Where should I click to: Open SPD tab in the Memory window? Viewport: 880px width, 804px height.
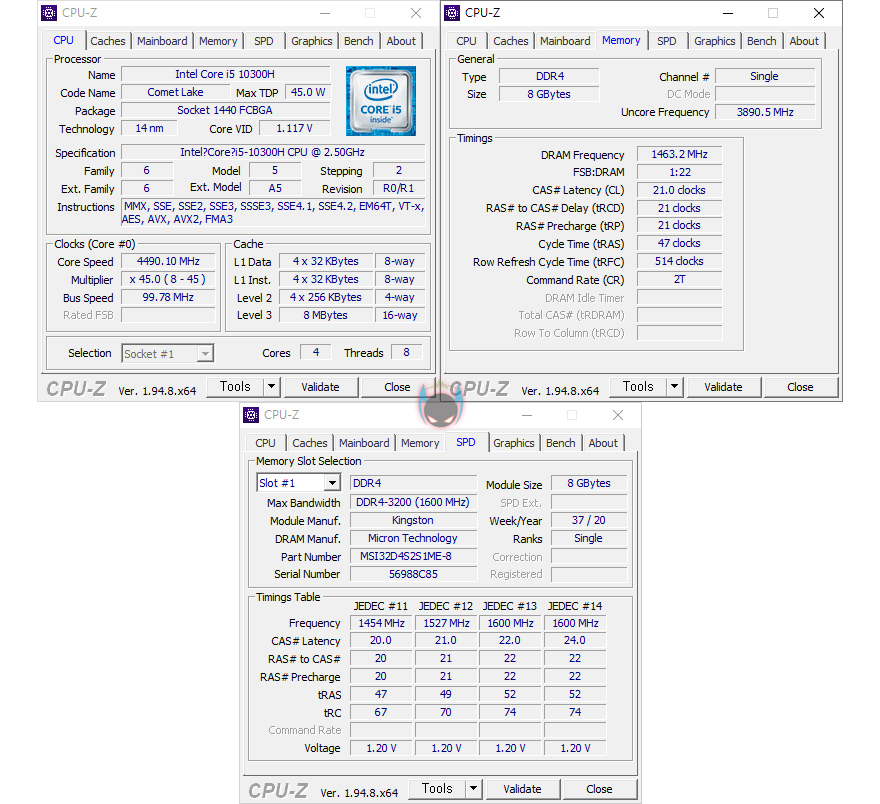[x=666, y=41]
